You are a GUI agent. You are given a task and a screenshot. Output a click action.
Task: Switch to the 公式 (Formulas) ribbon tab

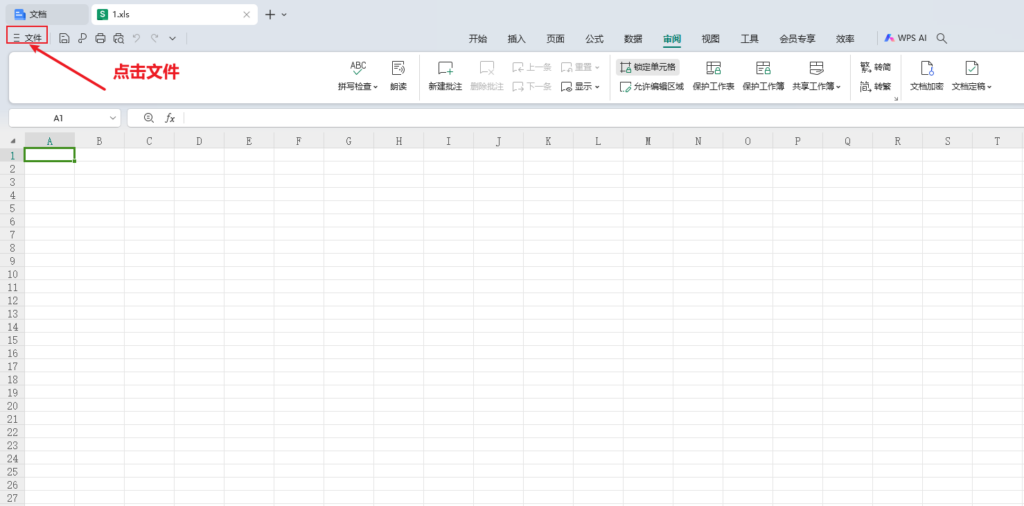594,38
